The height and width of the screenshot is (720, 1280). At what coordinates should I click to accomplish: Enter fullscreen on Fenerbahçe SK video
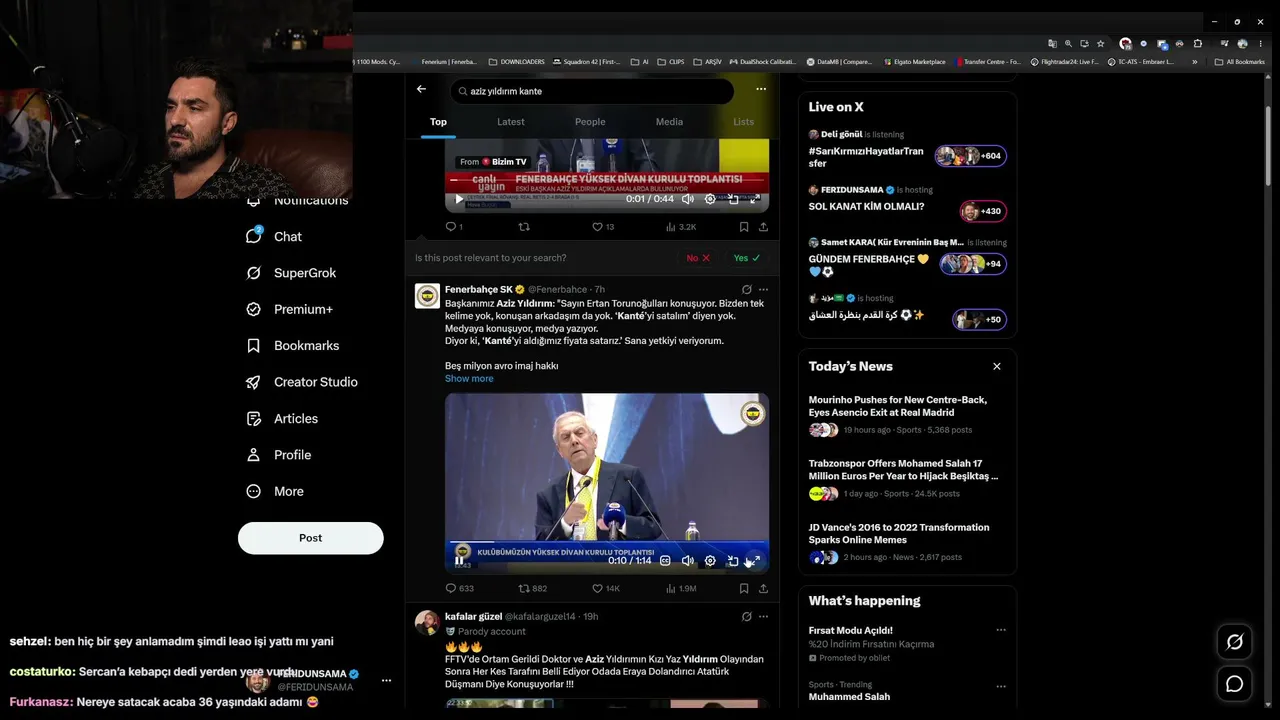tap(755, 561)
